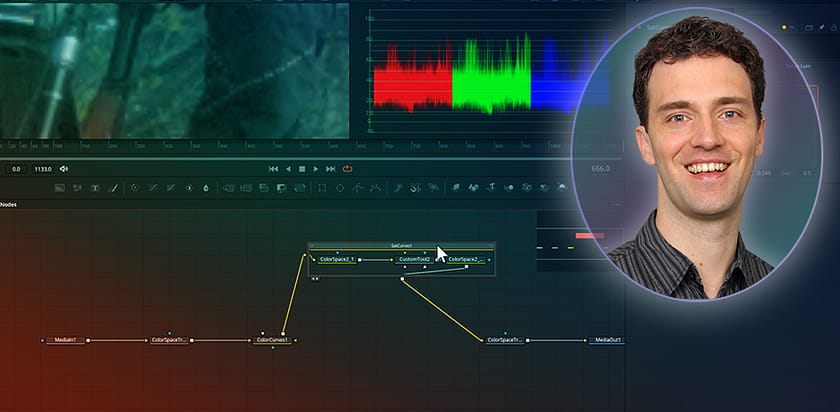Click the SatCurves1 group title bar
The height and width of the screenshot is (412, 840).
402,245
